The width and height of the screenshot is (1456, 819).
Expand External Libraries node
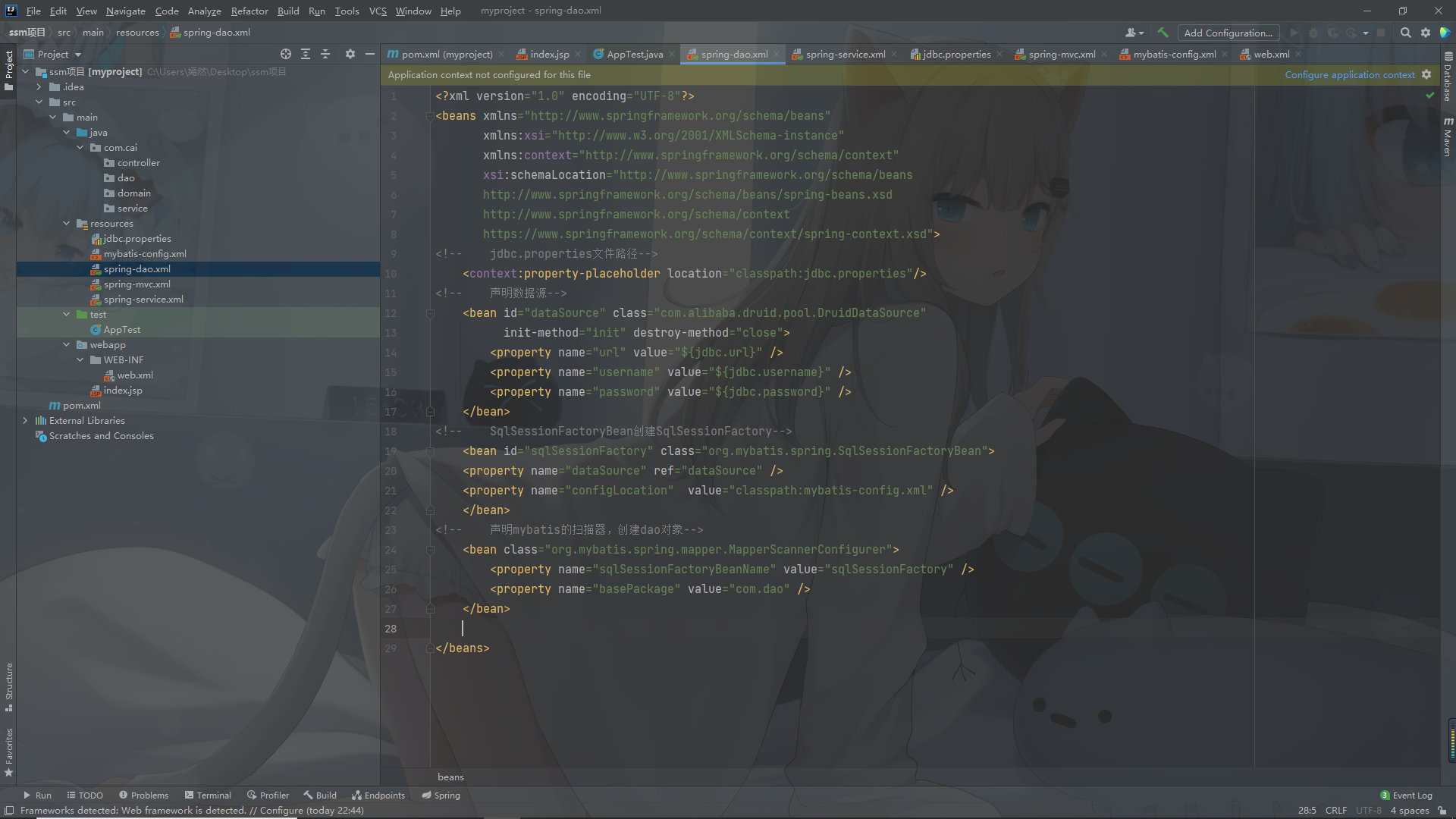(25, 420)
